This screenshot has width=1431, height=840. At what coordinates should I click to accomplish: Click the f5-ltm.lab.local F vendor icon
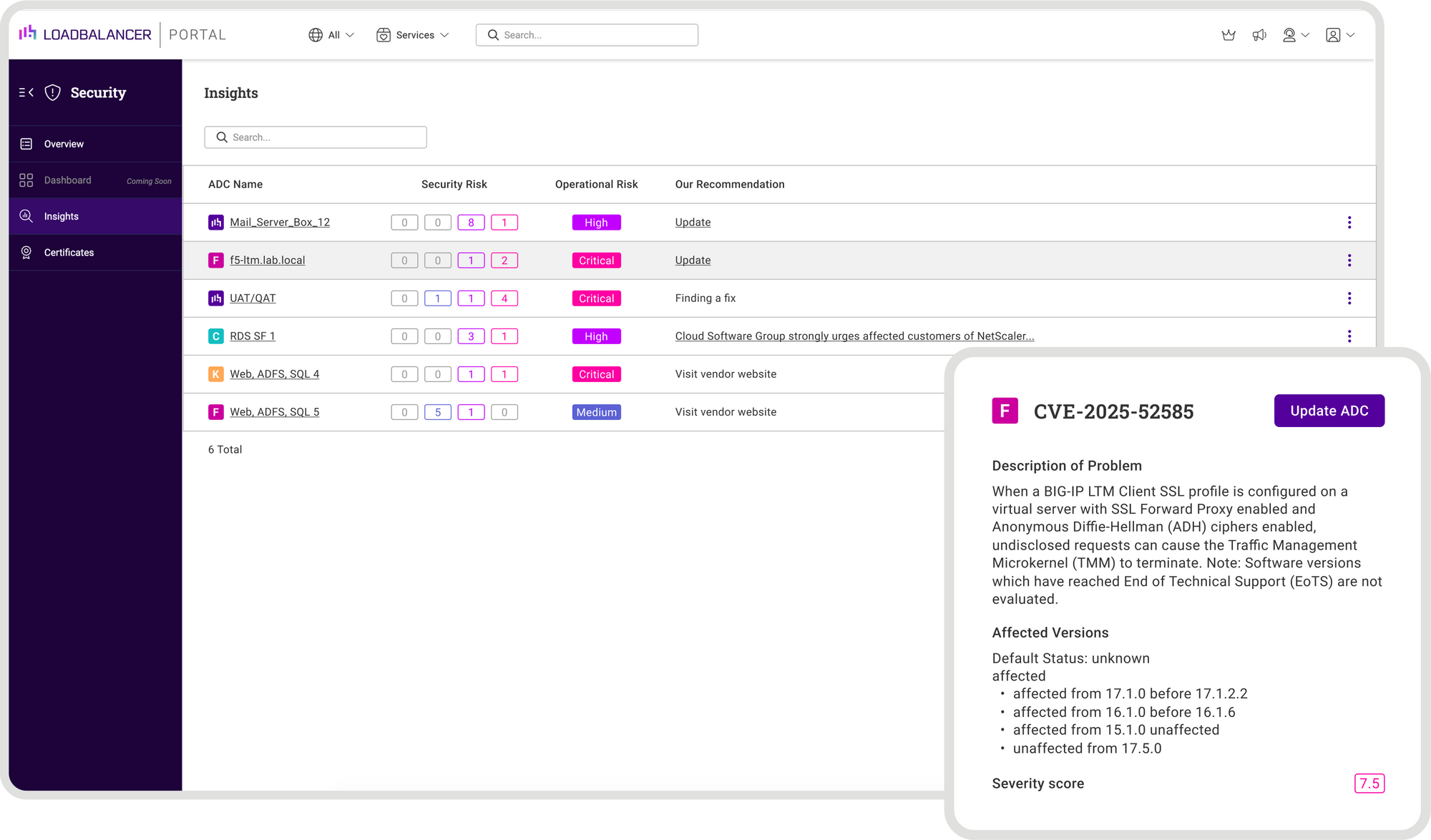pos(216,260)
